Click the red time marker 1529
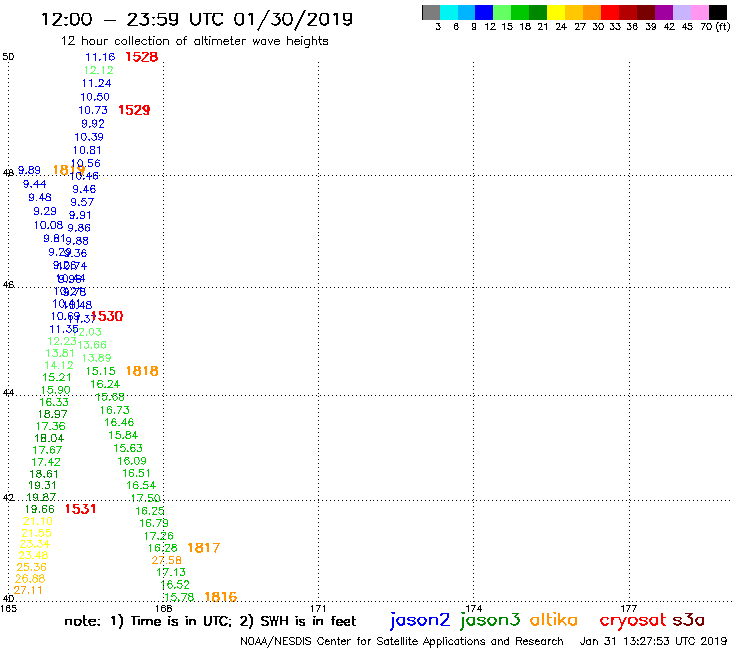The height and width of the screenshot is (650, 740). (134, 110)
